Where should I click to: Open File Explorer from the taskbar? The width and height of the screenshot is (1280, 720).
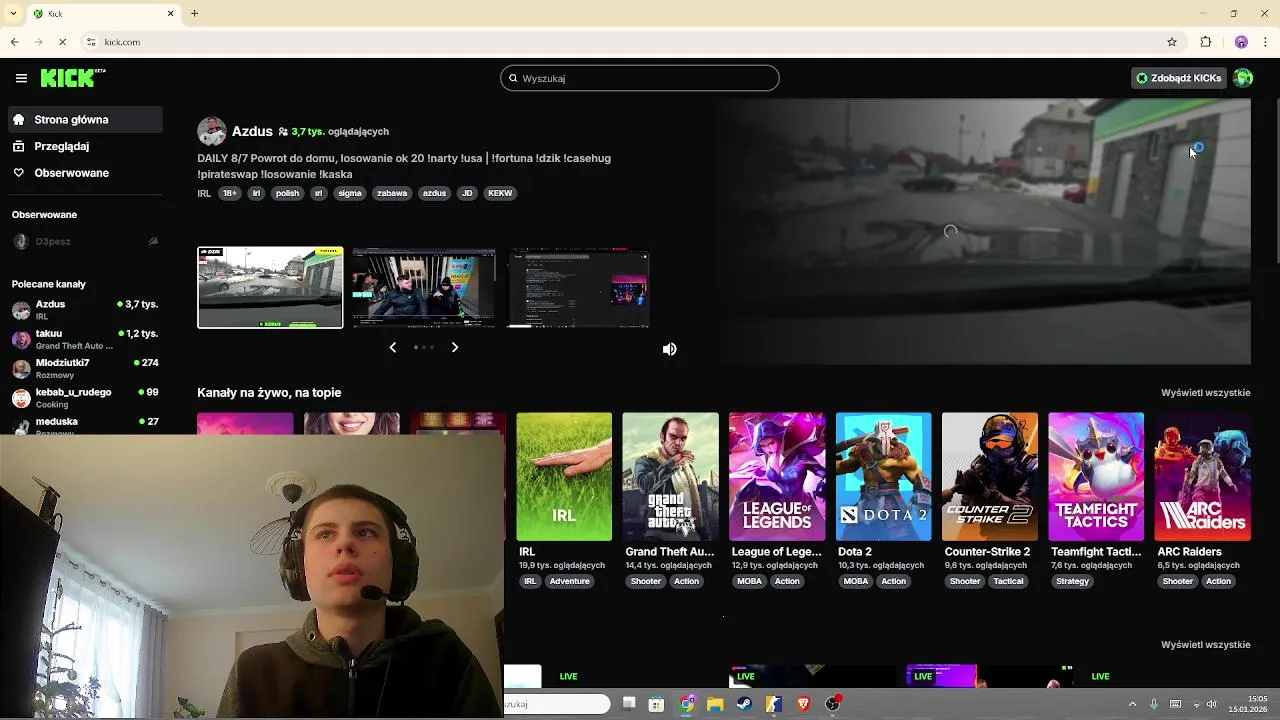coord(715,704)
